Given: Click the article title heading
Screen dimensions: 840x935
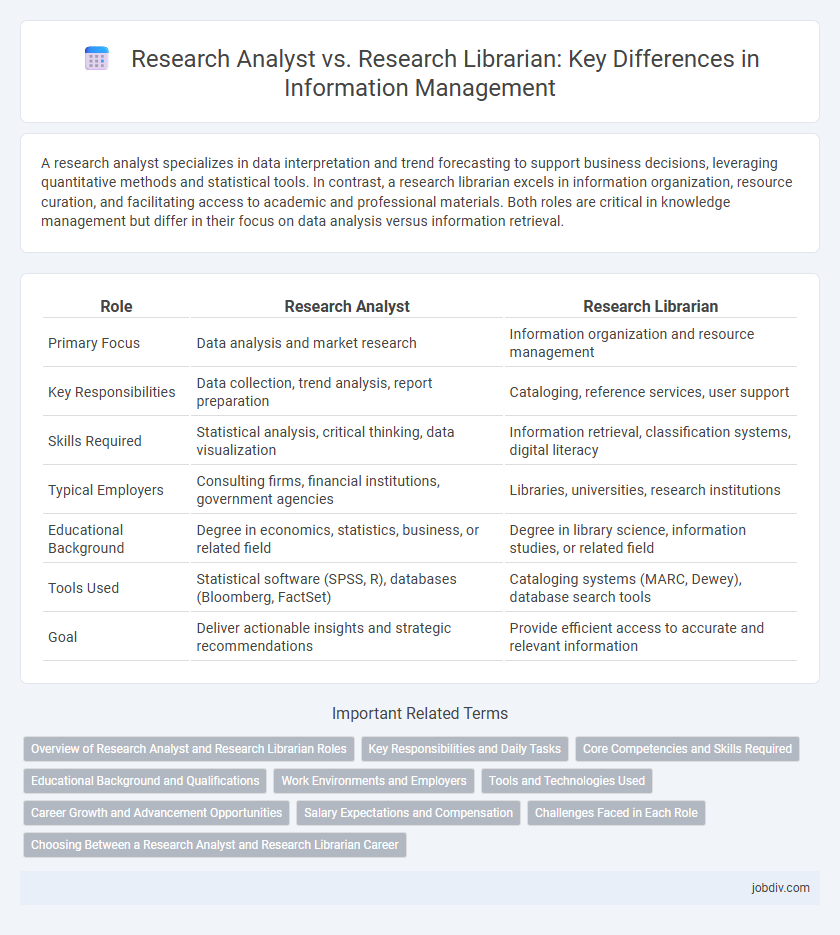Looking at the screenshot, I should (445, 73).
